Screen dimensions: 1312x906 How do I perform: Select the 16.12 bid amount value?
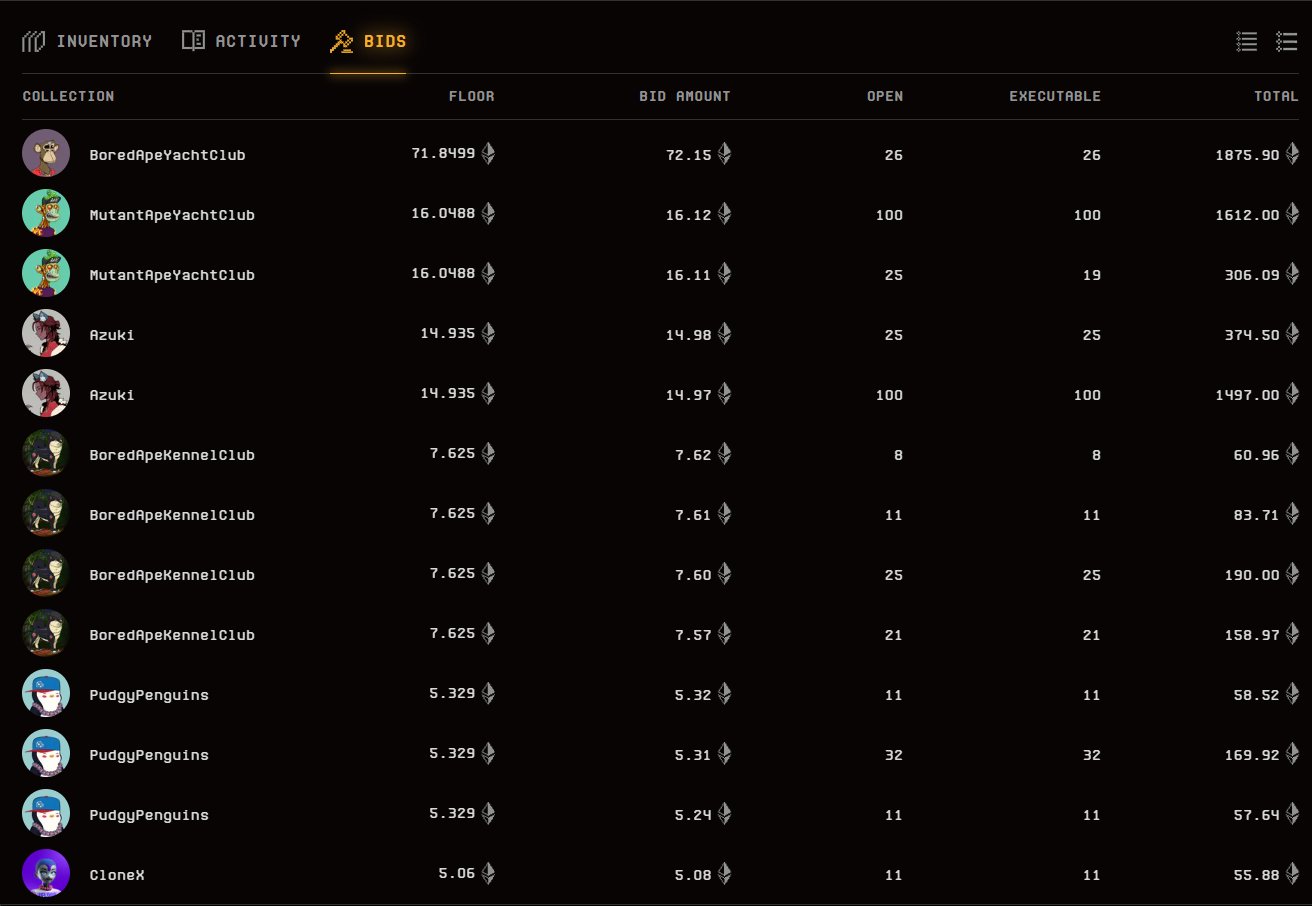click(689, 215)
